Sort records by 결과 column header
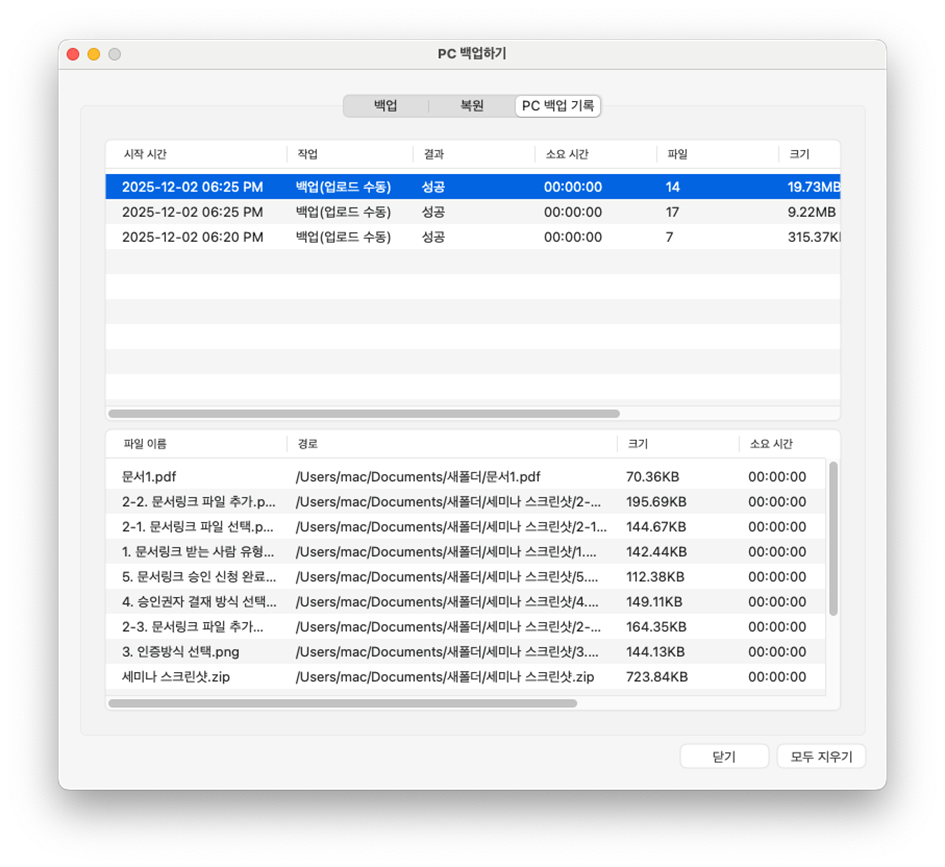Image resolution: width=945 pixels, height=867 pixels. pyautogui.click(x=433, y=155)
